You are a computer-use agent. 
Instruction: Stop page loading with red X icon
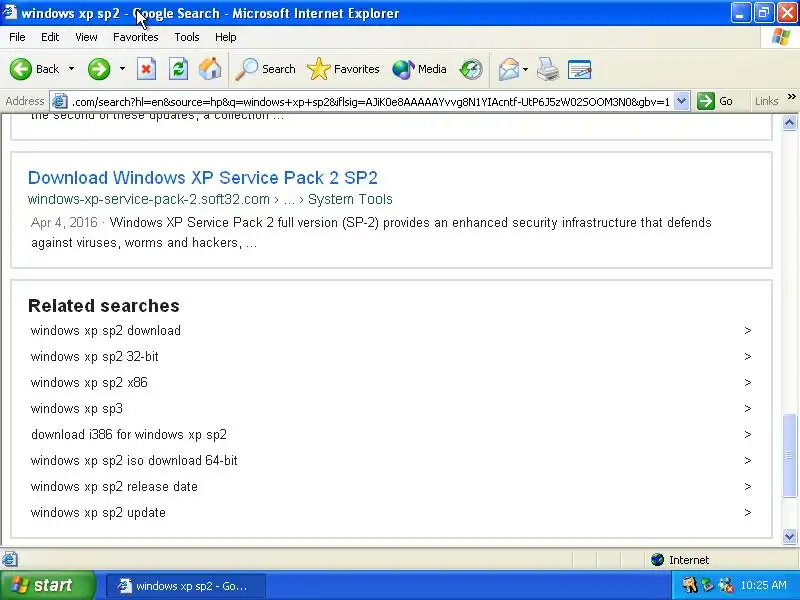[146, 69]
